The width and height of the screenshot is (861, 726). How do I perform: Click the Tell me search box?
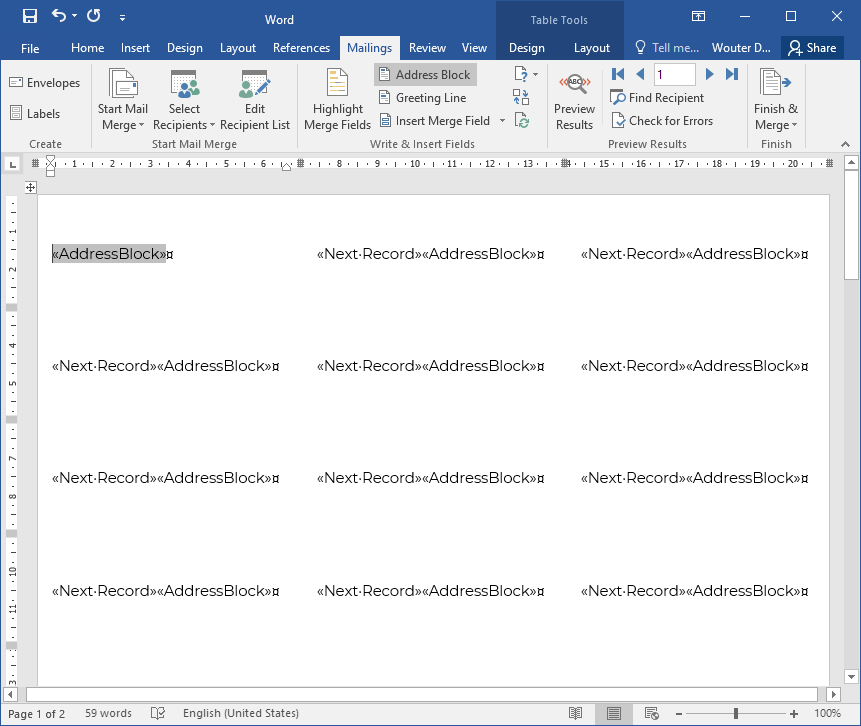click(x=667, y=48)
